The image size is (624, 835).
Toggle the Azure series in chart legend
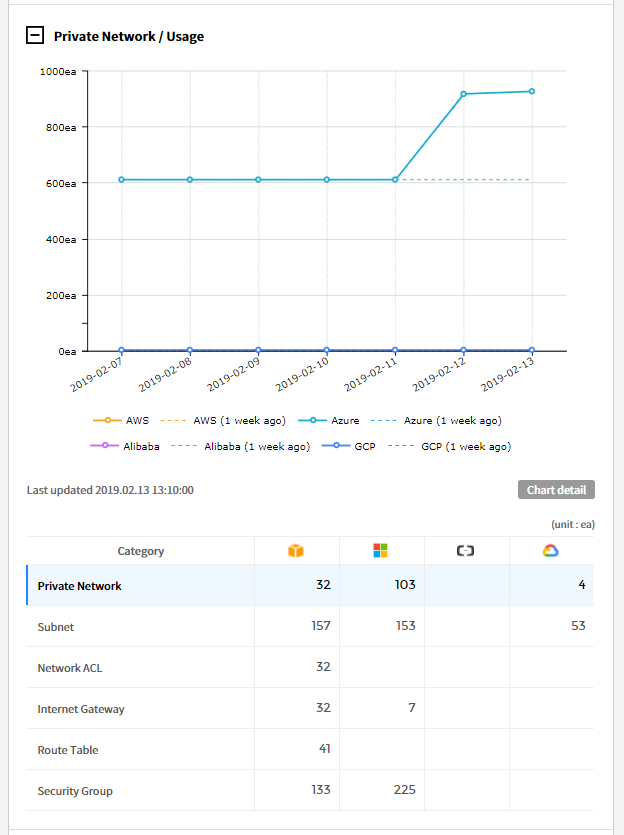[x=334, y=421]
